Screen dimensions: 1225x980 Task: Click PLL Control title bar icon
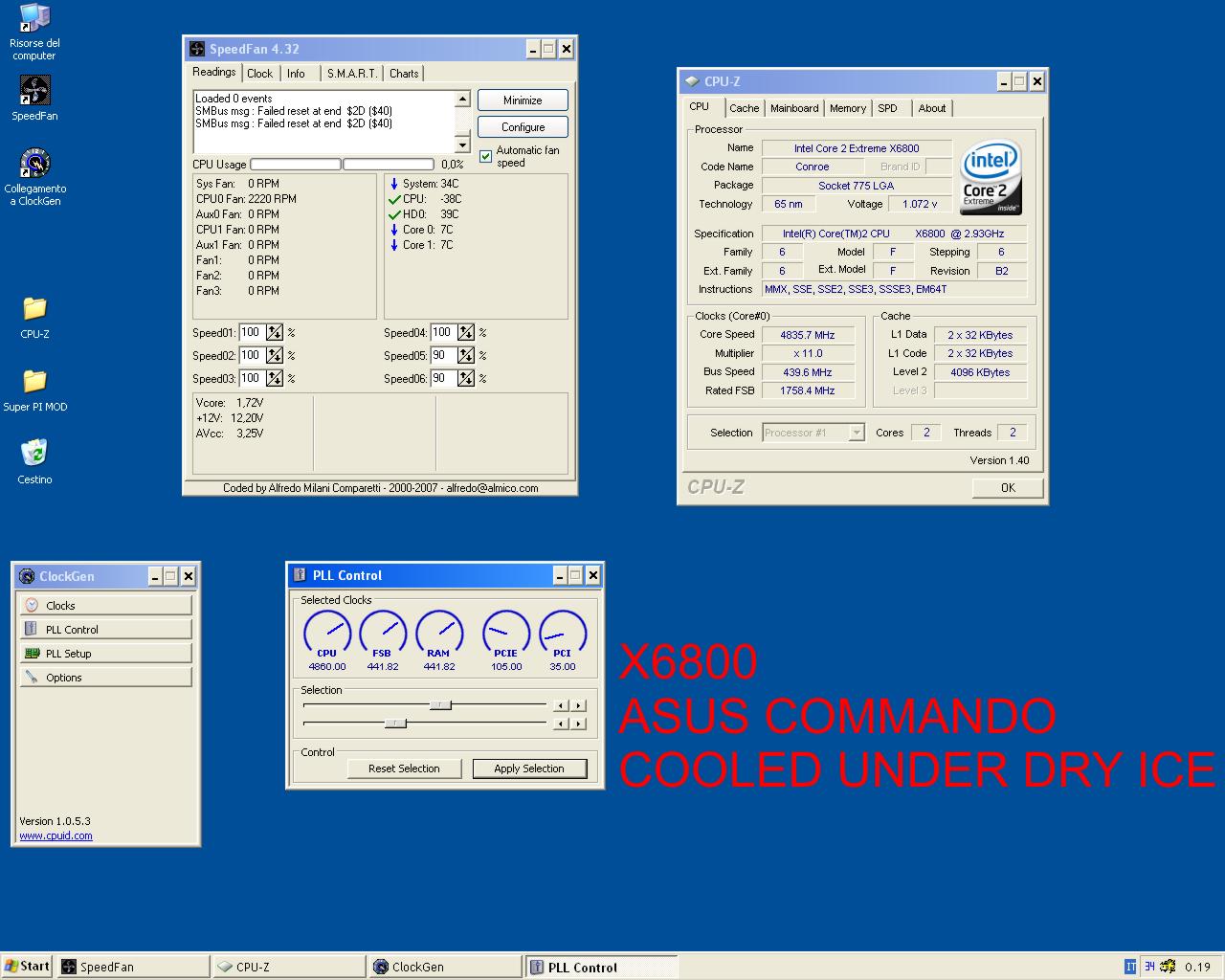(301, 575)
